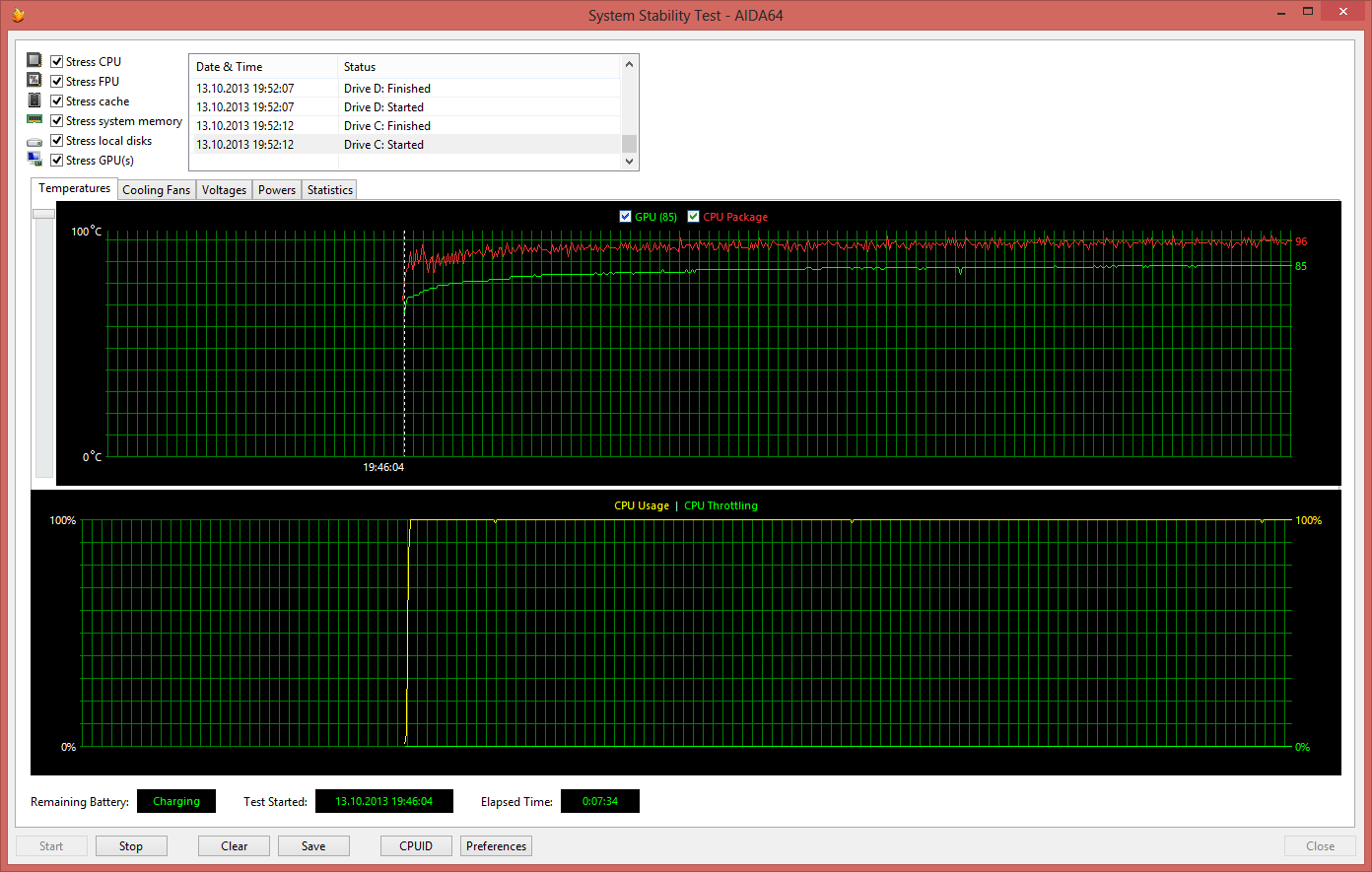Click the Test Started date value field
This screenshot has width=1372, height=872.
384,801
